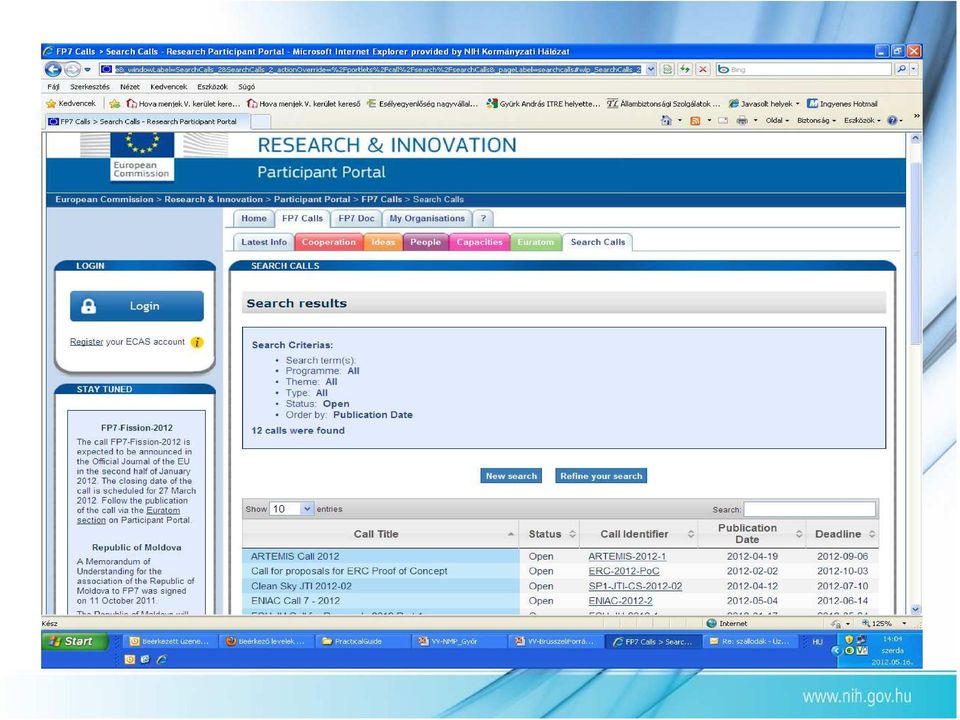
Task: Select the Euratom tab
Action: coord(536,242)
